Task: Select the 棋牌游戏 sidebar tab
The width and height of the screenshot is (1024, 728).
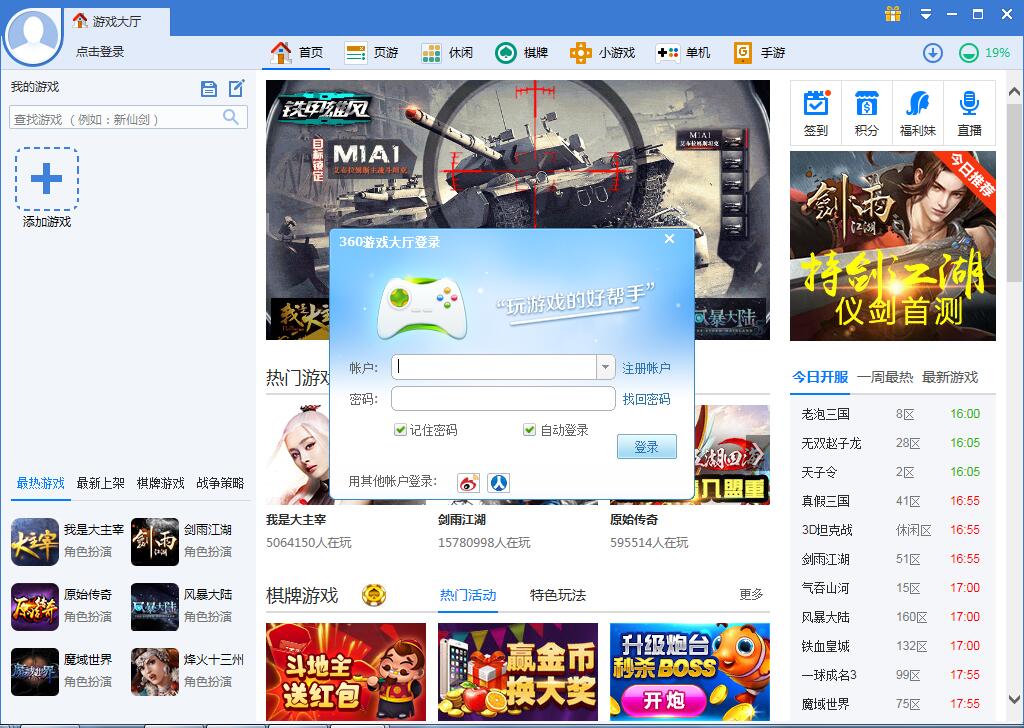Action: [x=161, y=483]
